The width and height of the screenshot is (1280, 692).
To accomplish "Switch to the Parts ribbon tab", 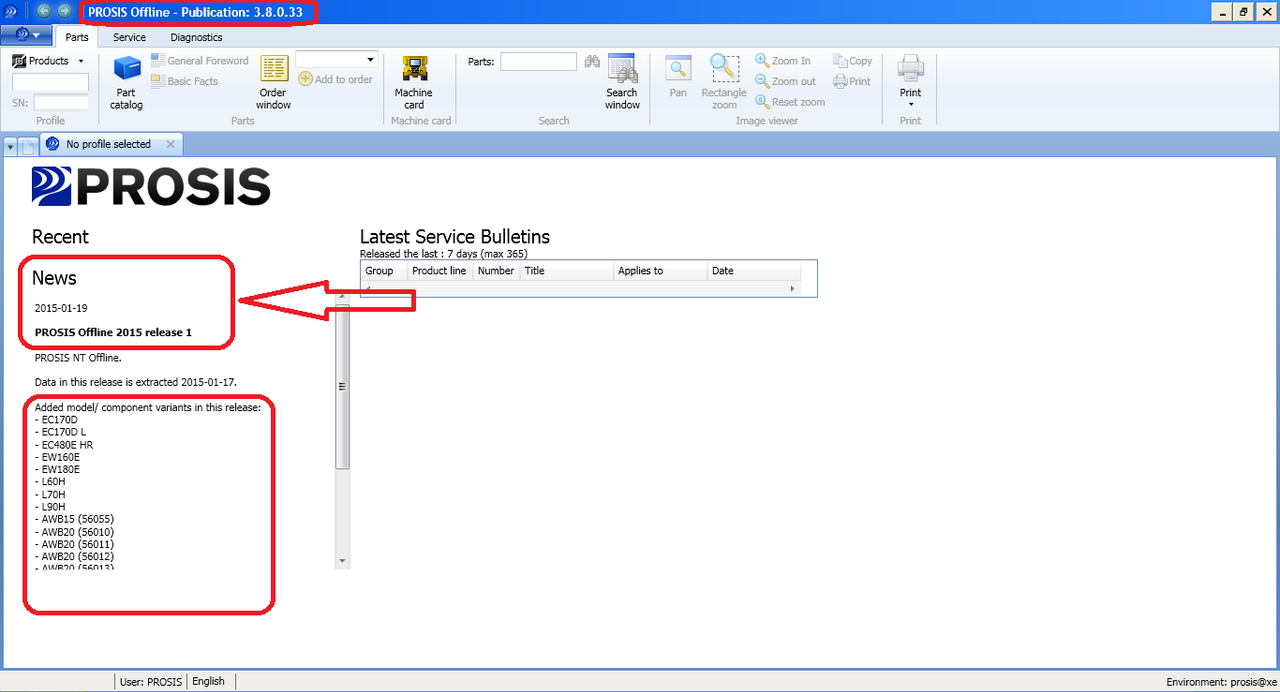I will tap(77, 37).
